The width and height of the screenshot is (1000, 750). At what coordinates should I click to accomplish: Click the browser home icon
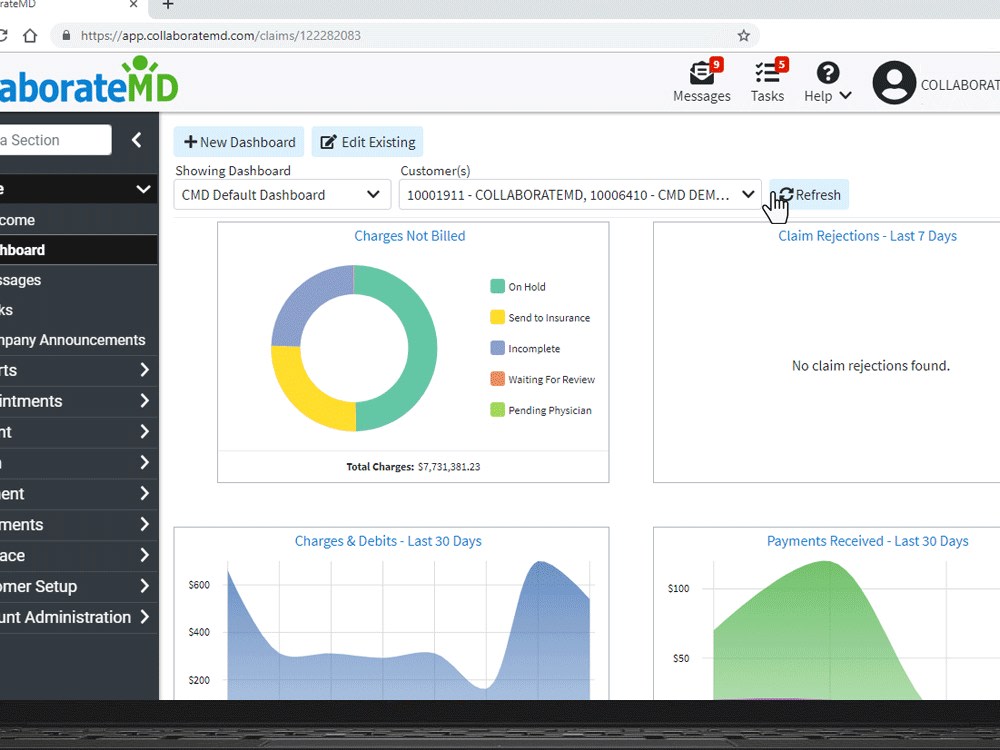click(x=30, y=36)
